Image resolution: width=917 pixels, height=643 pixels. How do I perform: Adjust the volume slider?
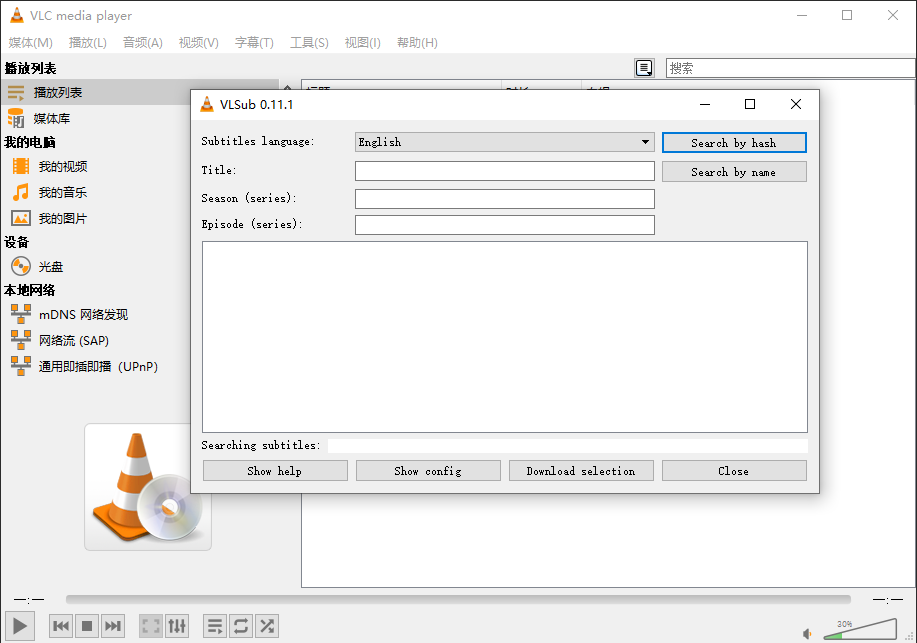point(860,629)
